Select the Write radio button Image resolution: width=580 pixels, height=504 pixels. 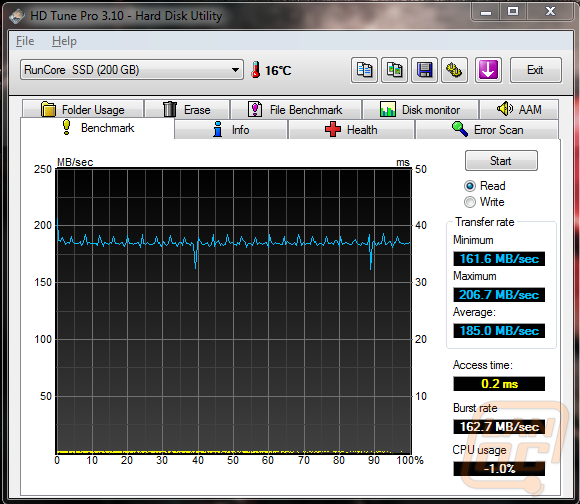[470, 202]
